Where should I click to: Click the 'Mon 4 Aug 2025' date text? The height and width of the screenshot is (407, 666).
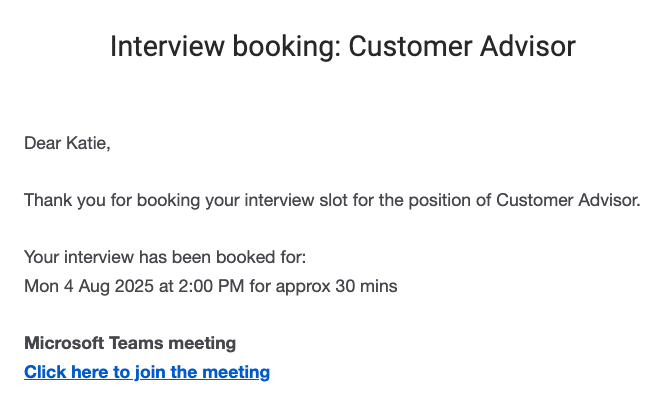coord(89,286)
